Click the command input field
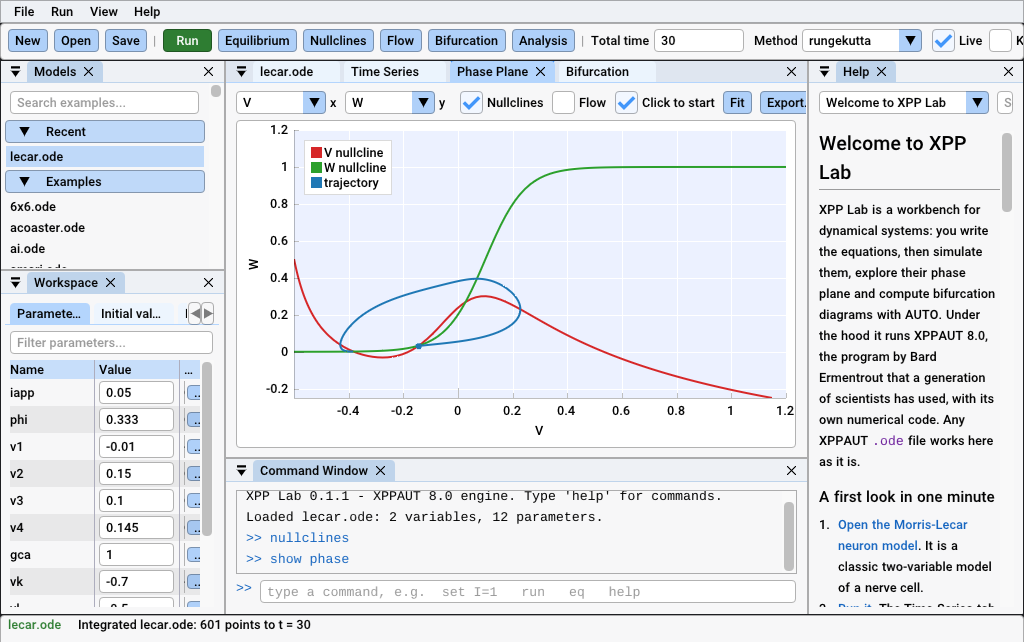 point(528,592)
